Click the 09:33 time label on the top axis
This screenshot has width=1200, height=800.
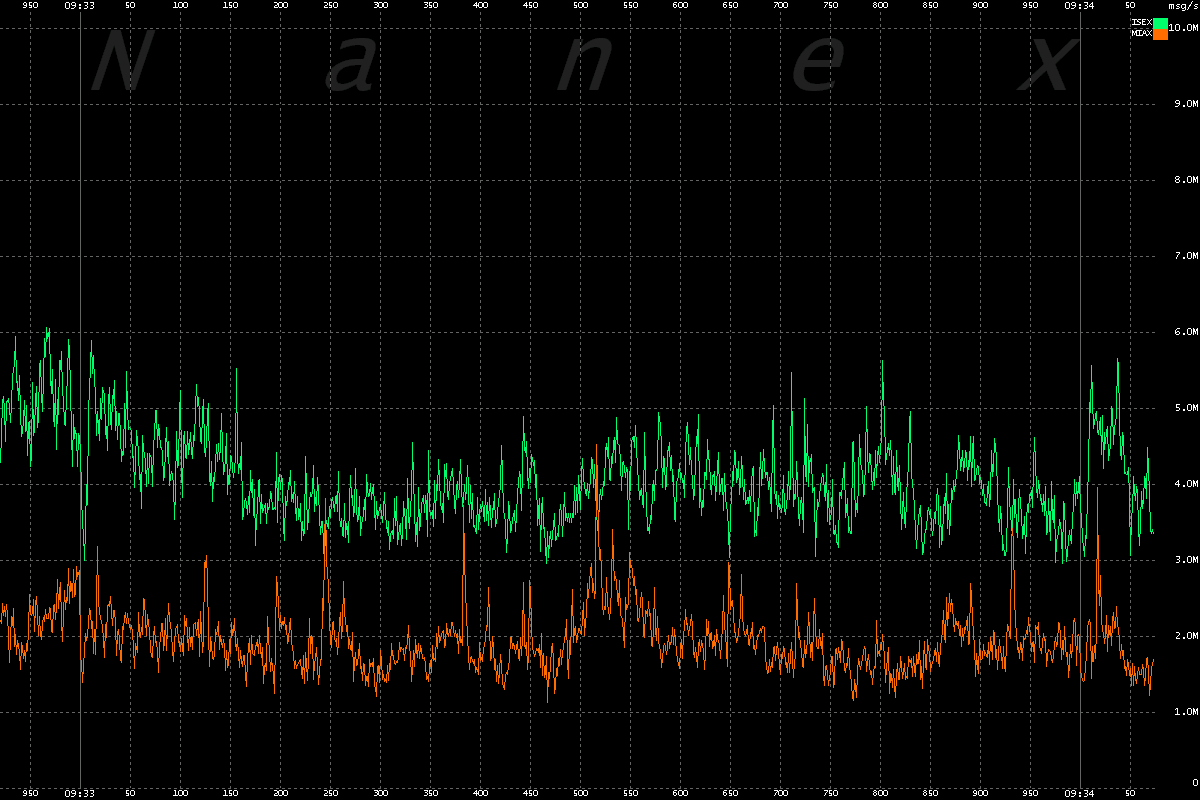point(79,6)
